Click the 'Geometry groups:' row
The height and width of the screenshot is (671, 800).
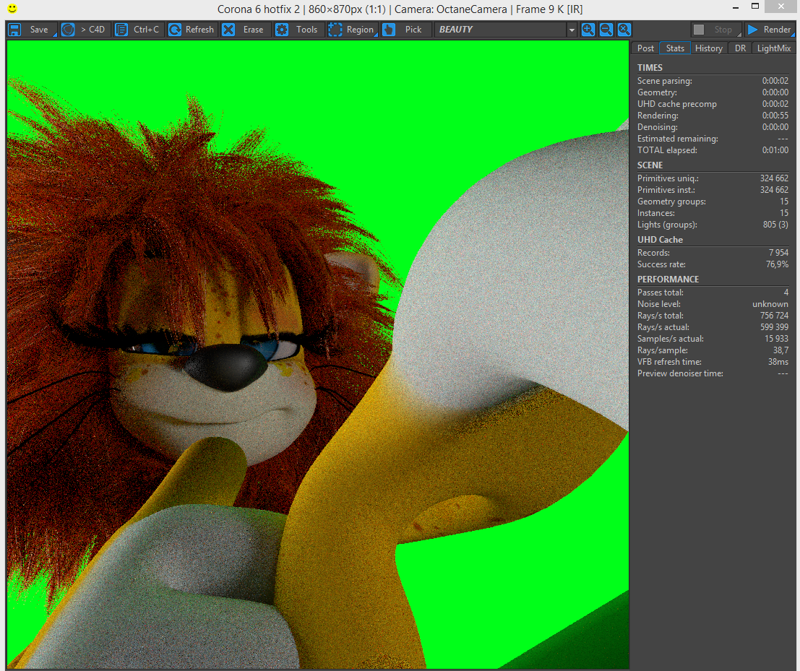712,202
